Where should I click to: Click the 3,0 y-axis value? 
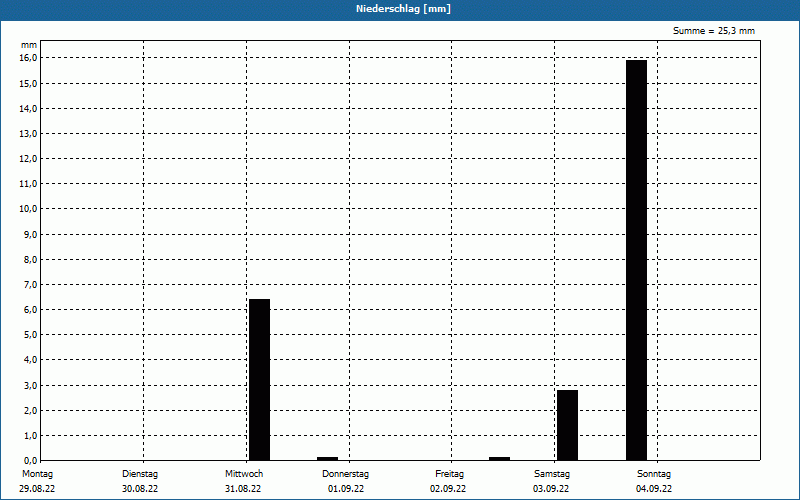[x=30, y=385]
